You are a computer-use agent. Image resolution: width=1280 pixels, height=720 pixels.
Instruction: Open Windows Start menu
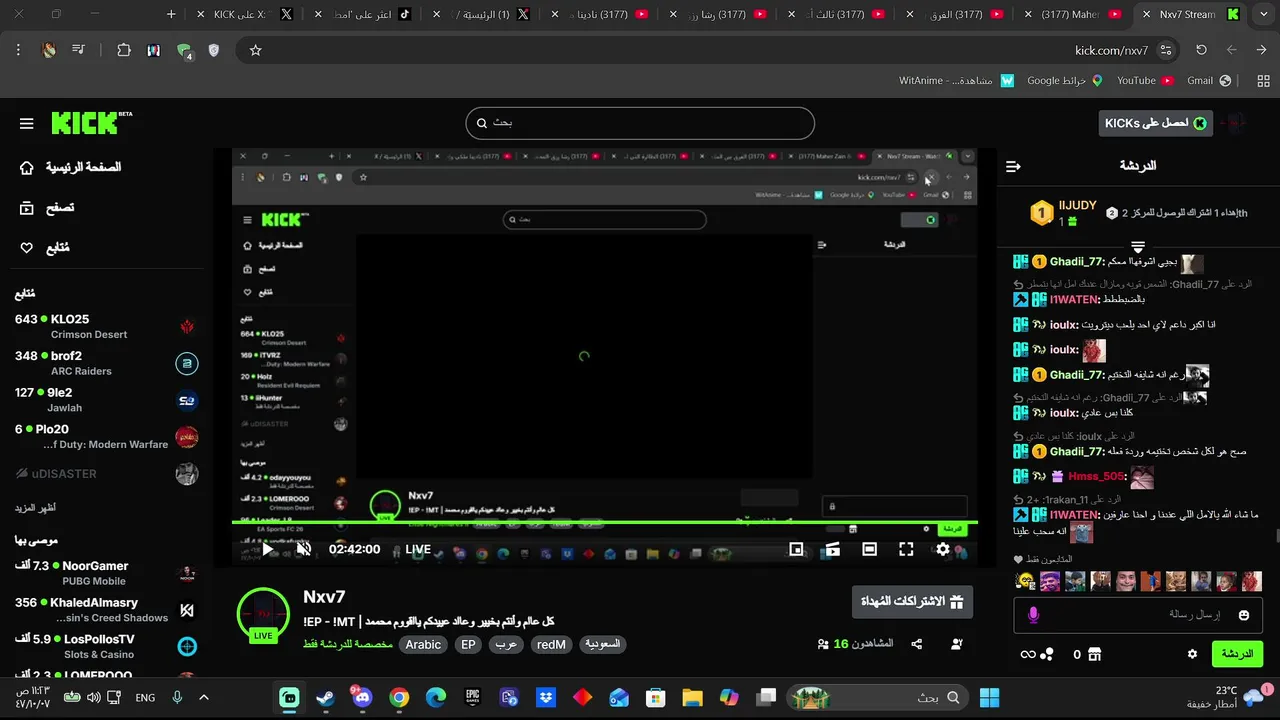[989, 697]
